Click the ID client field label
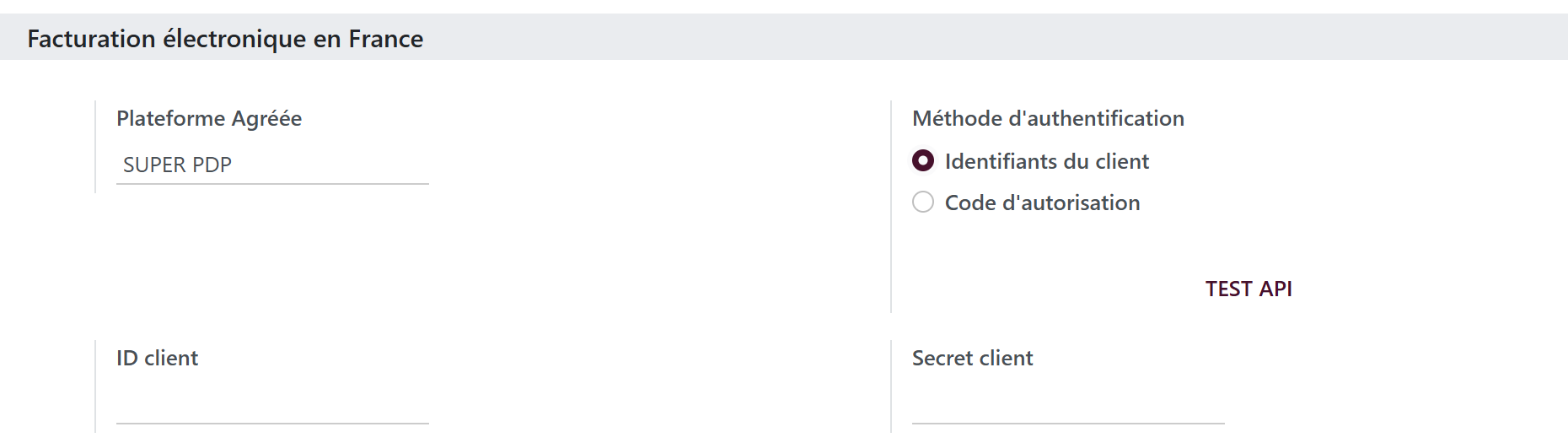 click(157, 358)
